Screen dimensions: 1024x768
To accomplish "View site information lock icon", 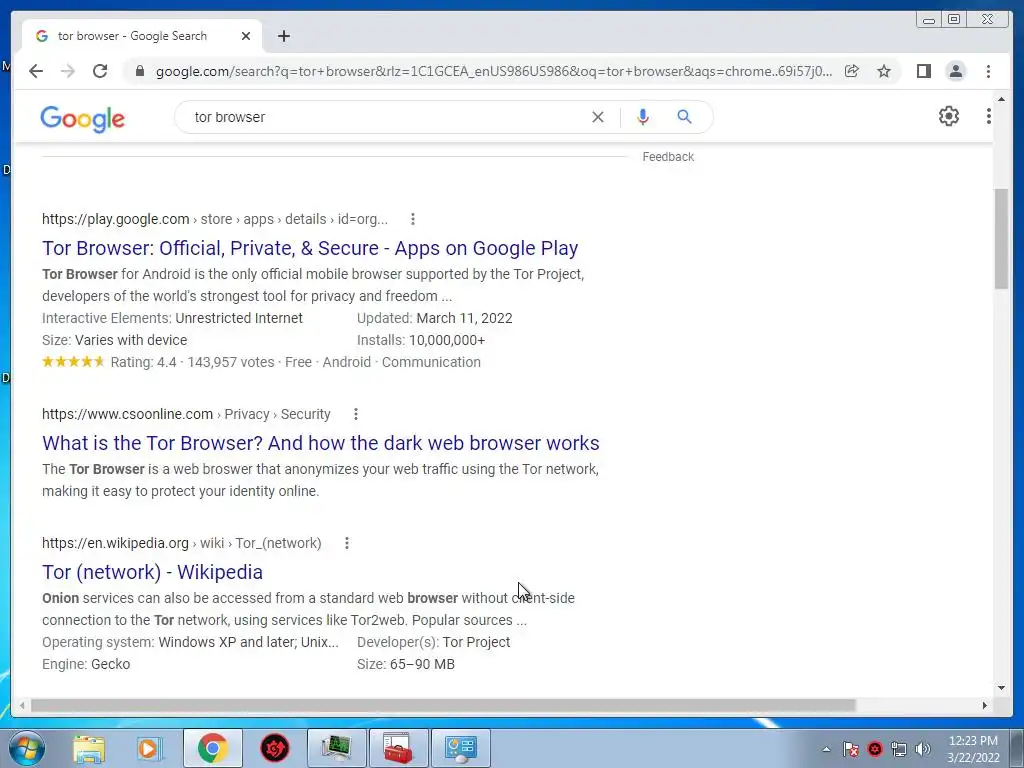I will (x=140, y=71).
